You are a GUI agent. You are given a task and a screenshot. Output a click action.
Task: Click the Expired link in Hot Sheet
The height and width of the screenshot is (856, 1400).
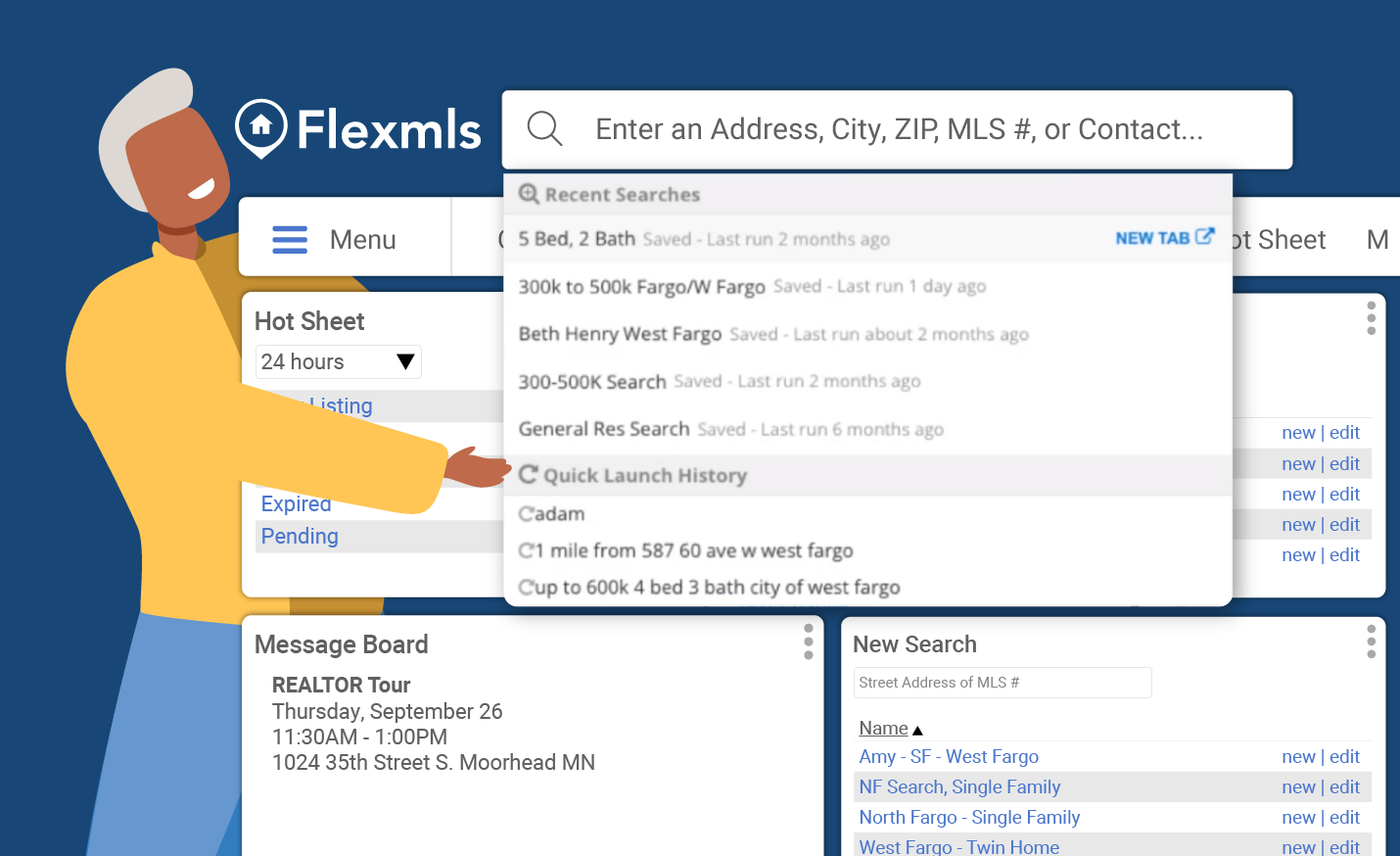click(x=296, y=503)
